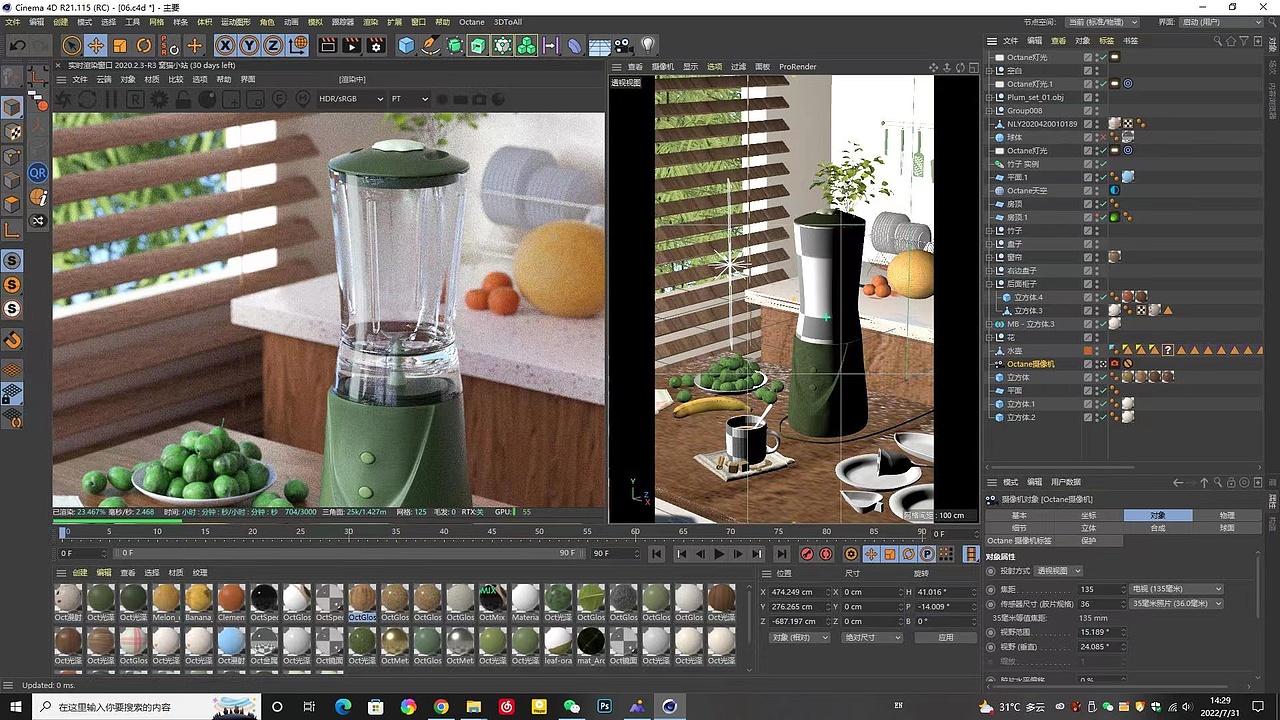
Task: Click the Windows Start button
Action: pyautogui.click(x=16, y=707)
